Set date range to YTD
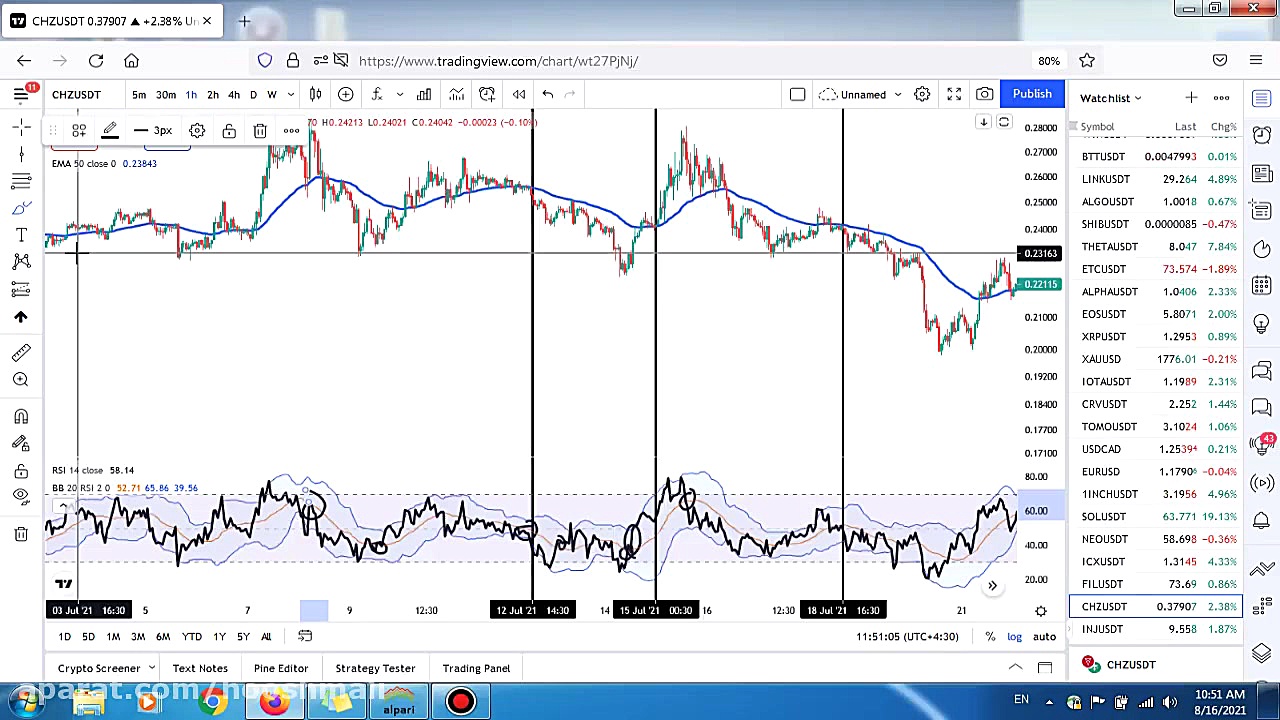The width and height of the screenshot is (1280, 720). [x=191, y=637]
